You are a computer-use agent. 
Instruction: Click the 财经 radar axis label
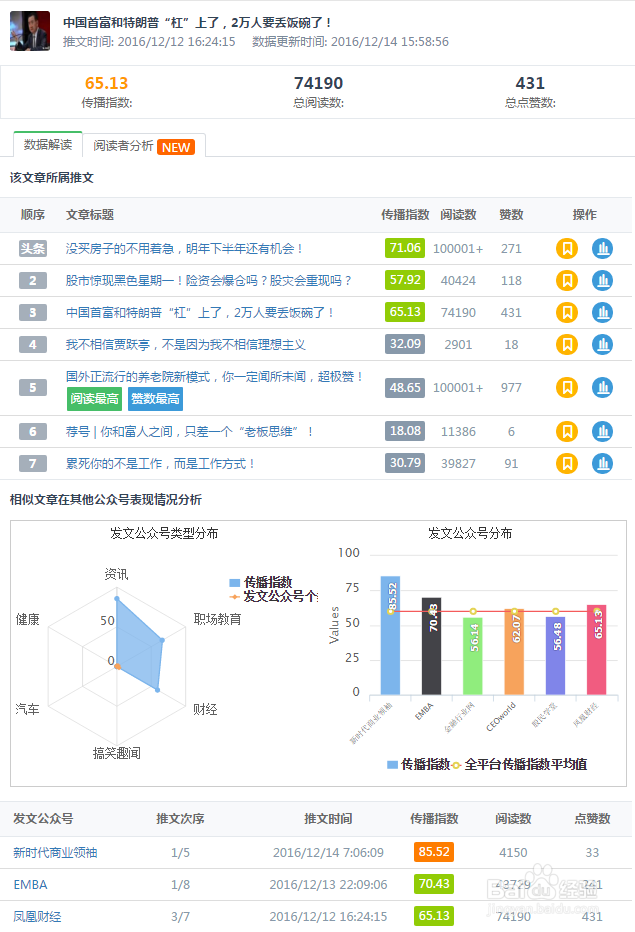205,709
